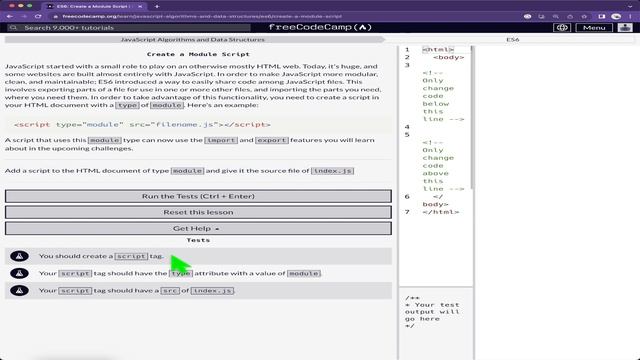
Task: Click the flask icon beside 'create a script tag' test
Action: (x=19, y=256)
